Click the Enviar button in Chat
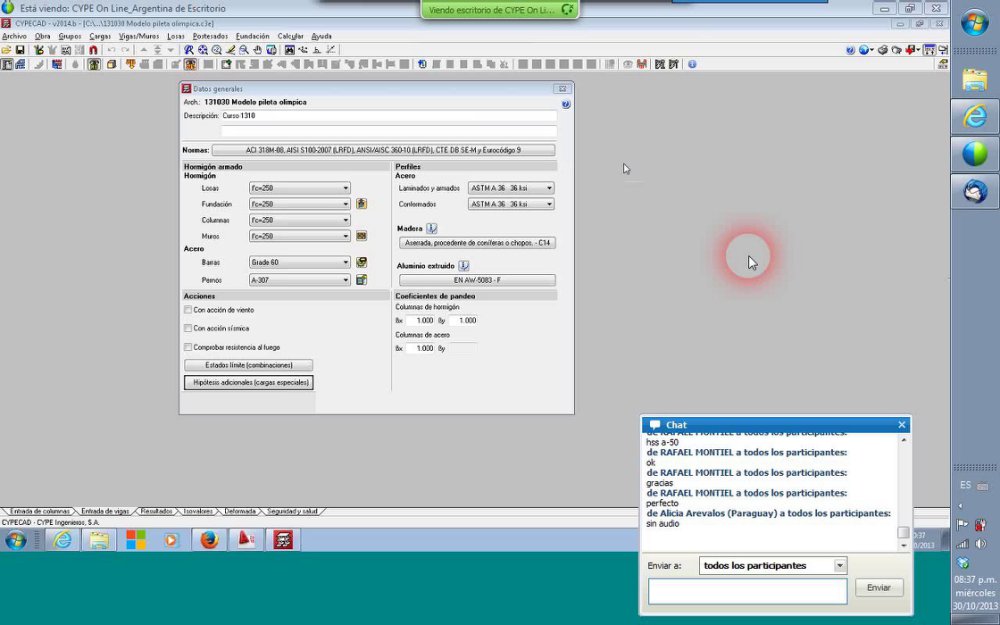The height and width of the screenshot is (625, 1000). pyautogui.click(x=879, y=587)
